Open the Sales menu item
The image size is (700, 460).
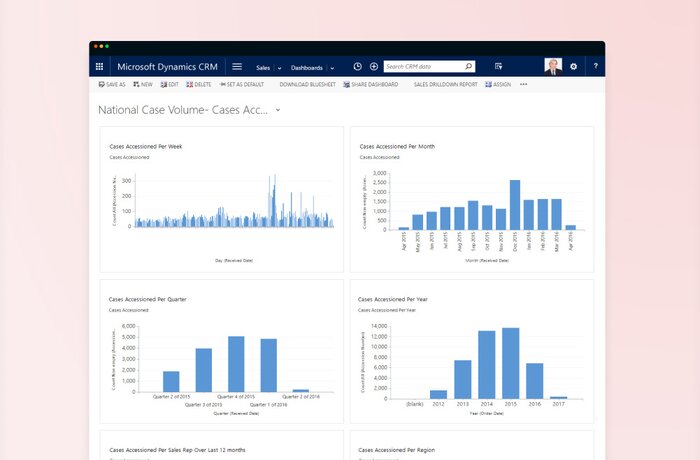point(263,67)
